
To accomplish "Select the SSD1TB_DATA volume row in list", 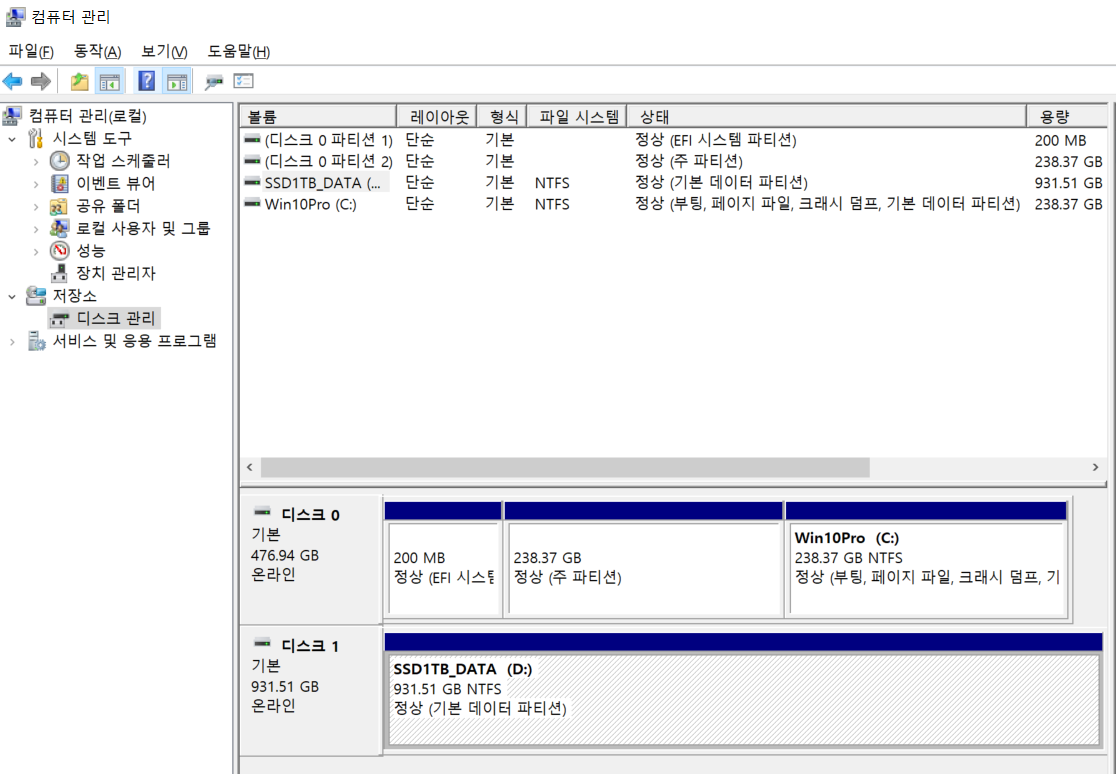I will (673, 182).
